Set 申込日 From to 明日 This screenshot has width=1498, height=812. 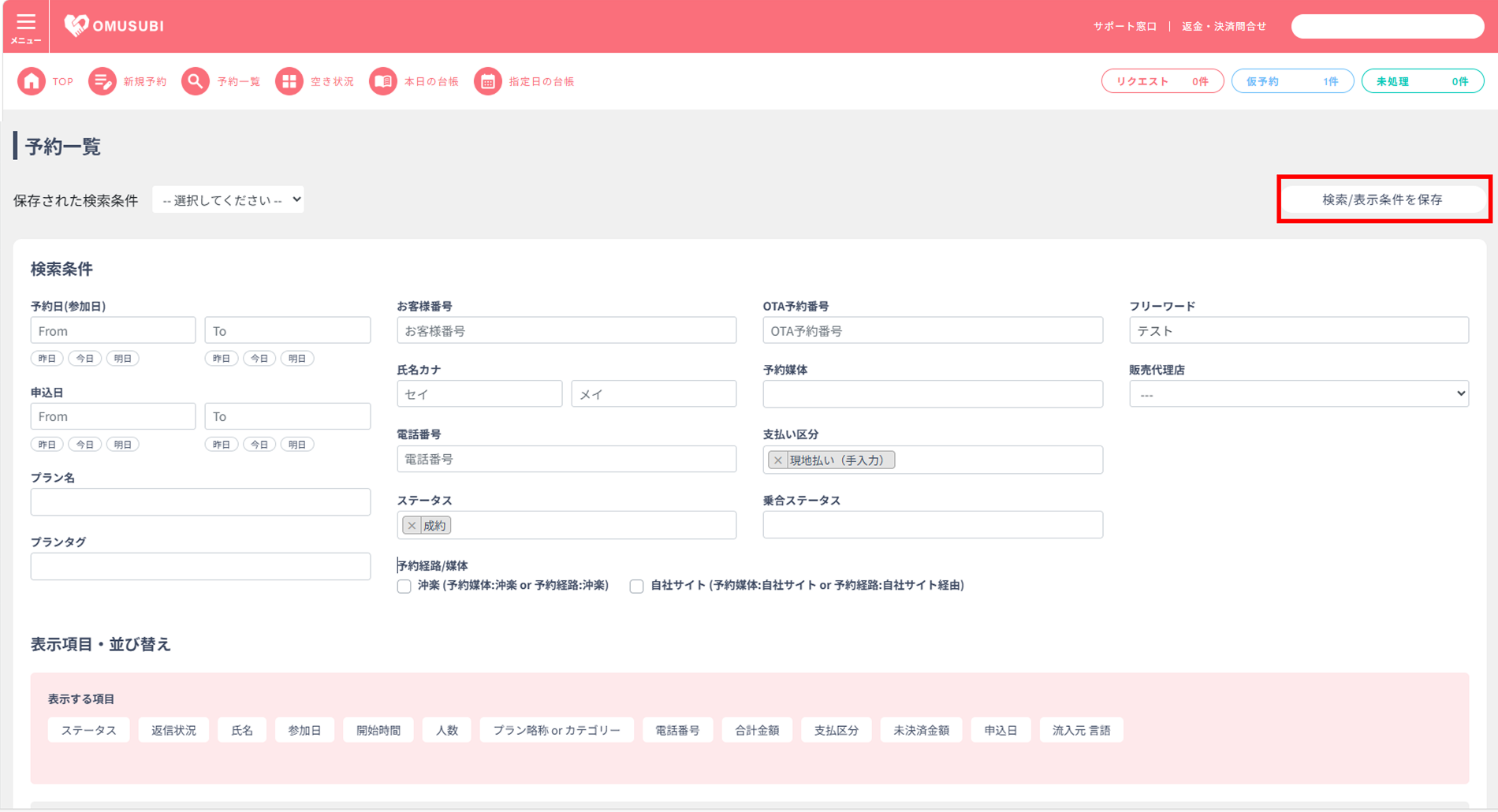(x=123, y=445)
